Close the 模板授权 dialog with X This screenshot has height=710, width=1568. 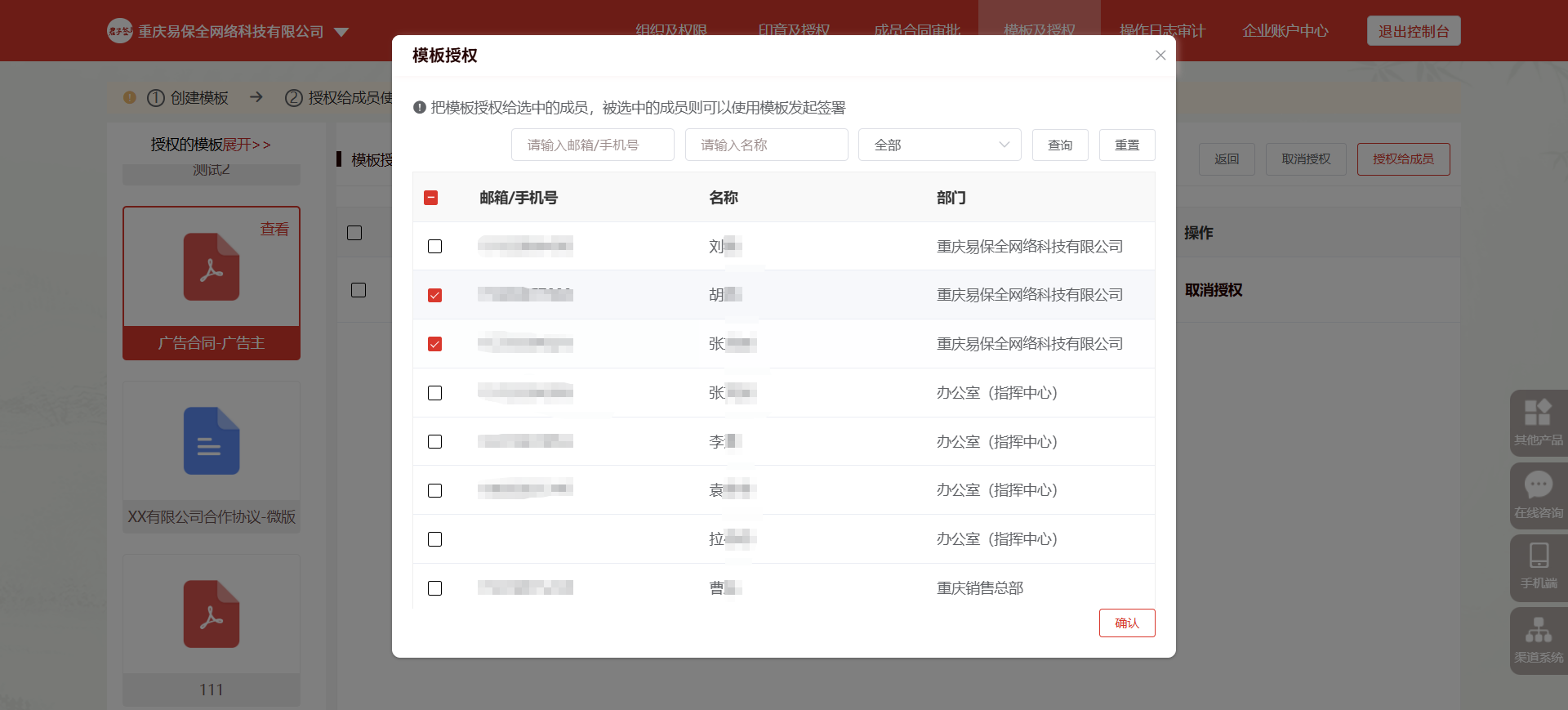click(x=1160, y=56)
